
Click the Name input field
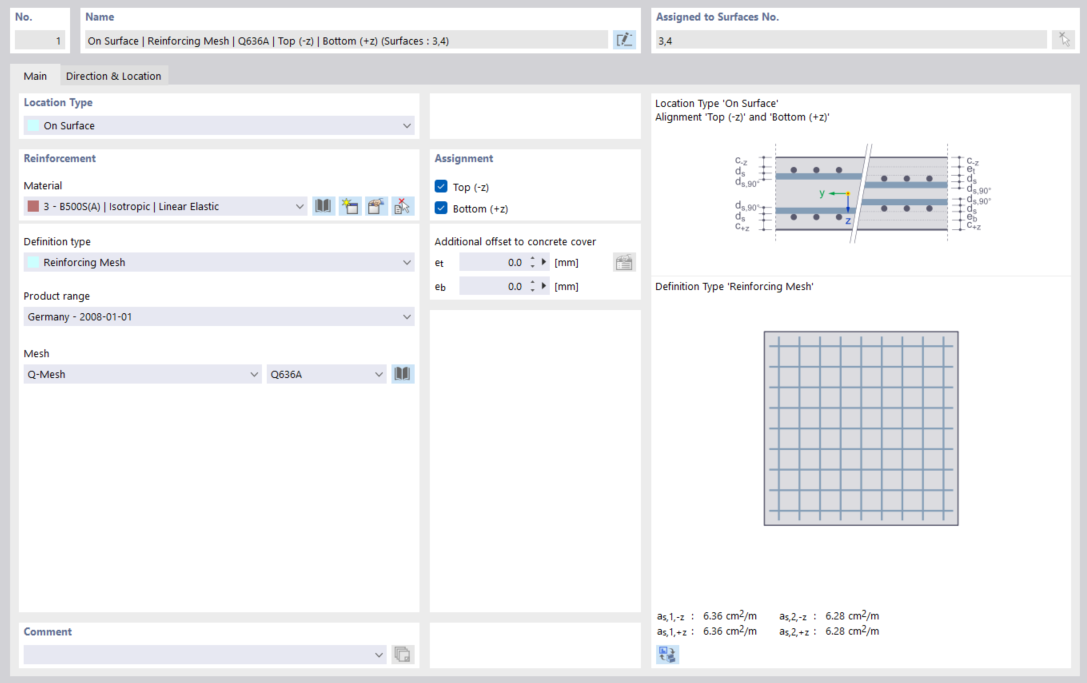[347, 40]
